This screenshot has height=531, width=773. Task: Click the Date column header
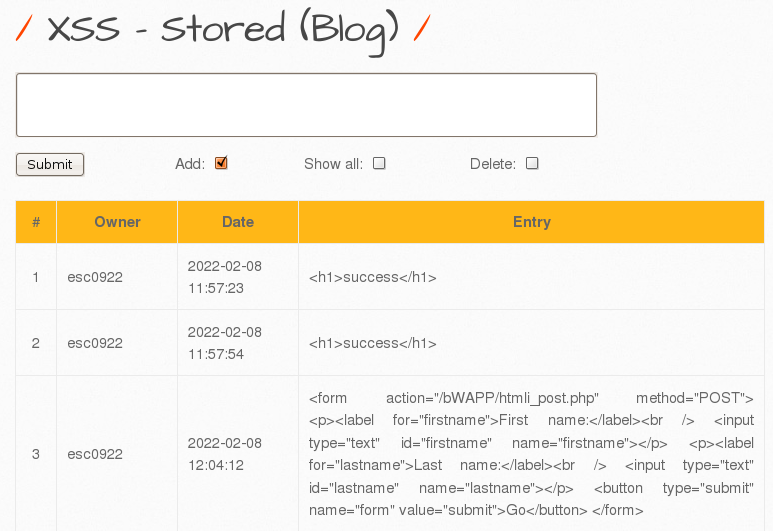point(238,222)
